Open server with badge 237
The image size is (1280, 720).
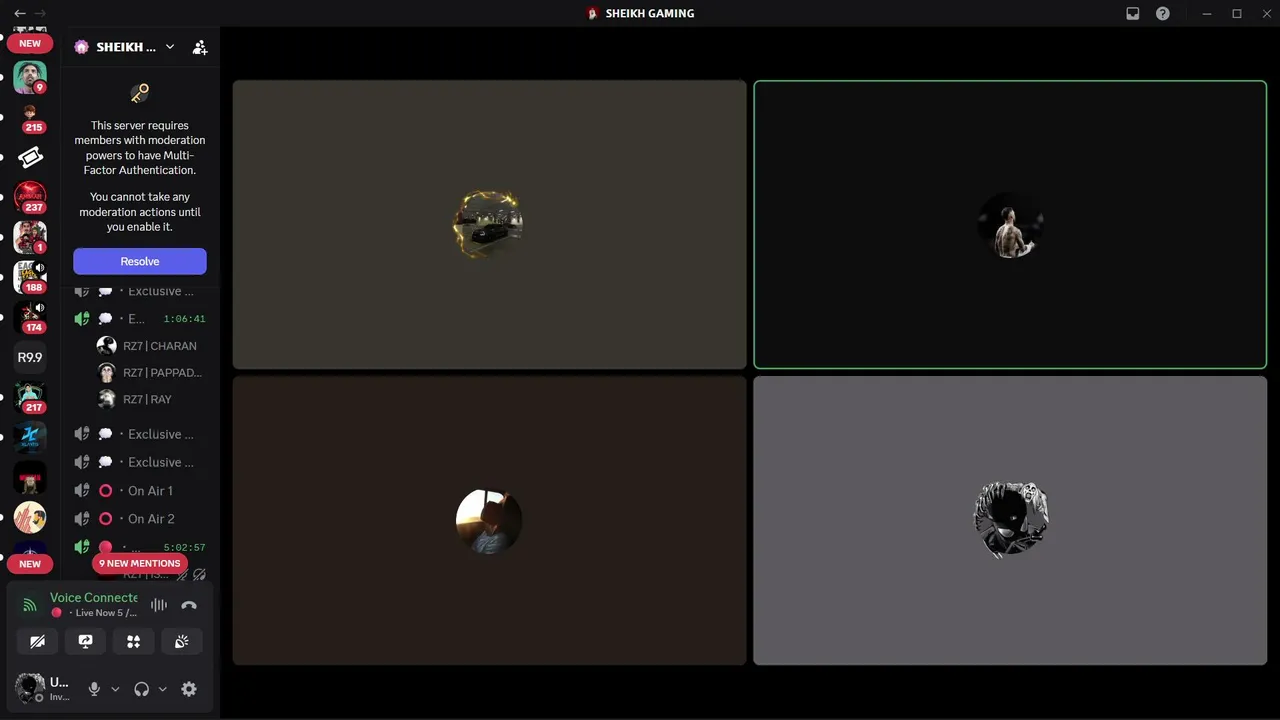(x=30, y=197)
